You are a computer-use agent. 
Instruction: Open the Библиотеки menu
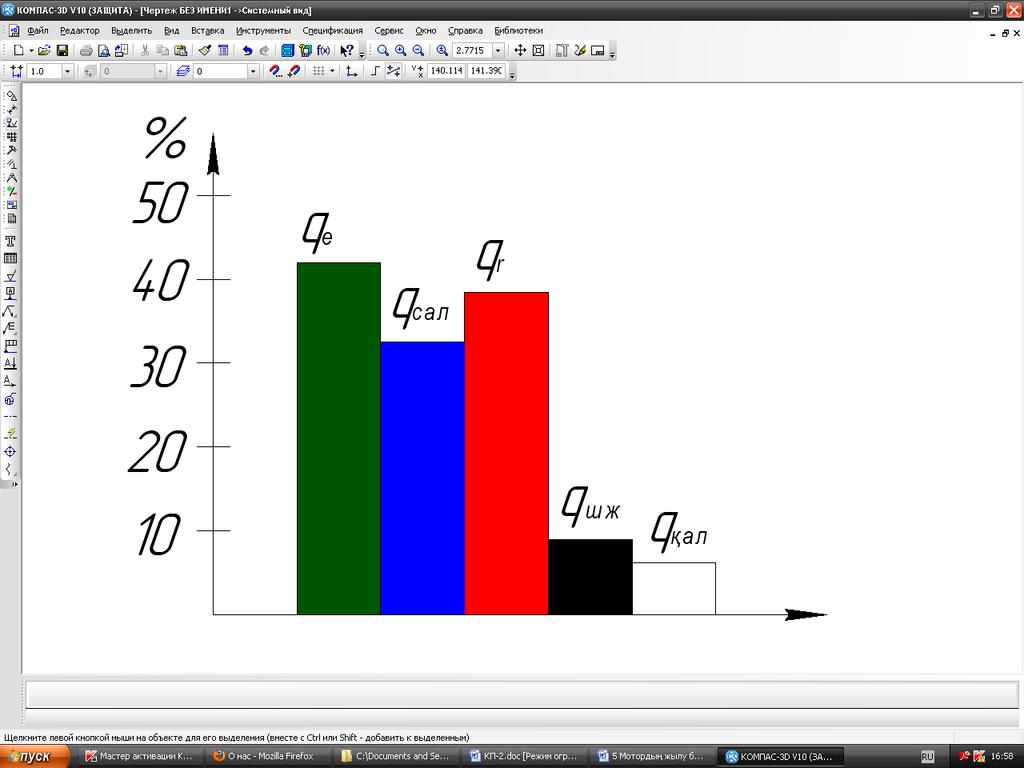519,30
